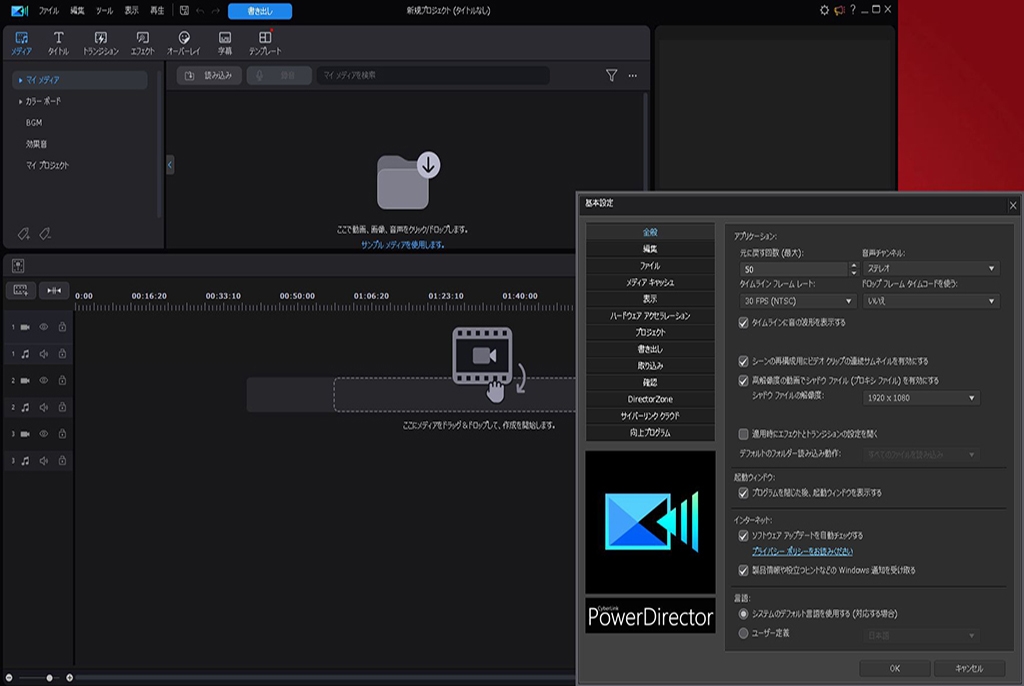Viewport: 1024px width, 686px height.
Task: Open the メディア room icon
Action: click(x=22, y=42)
